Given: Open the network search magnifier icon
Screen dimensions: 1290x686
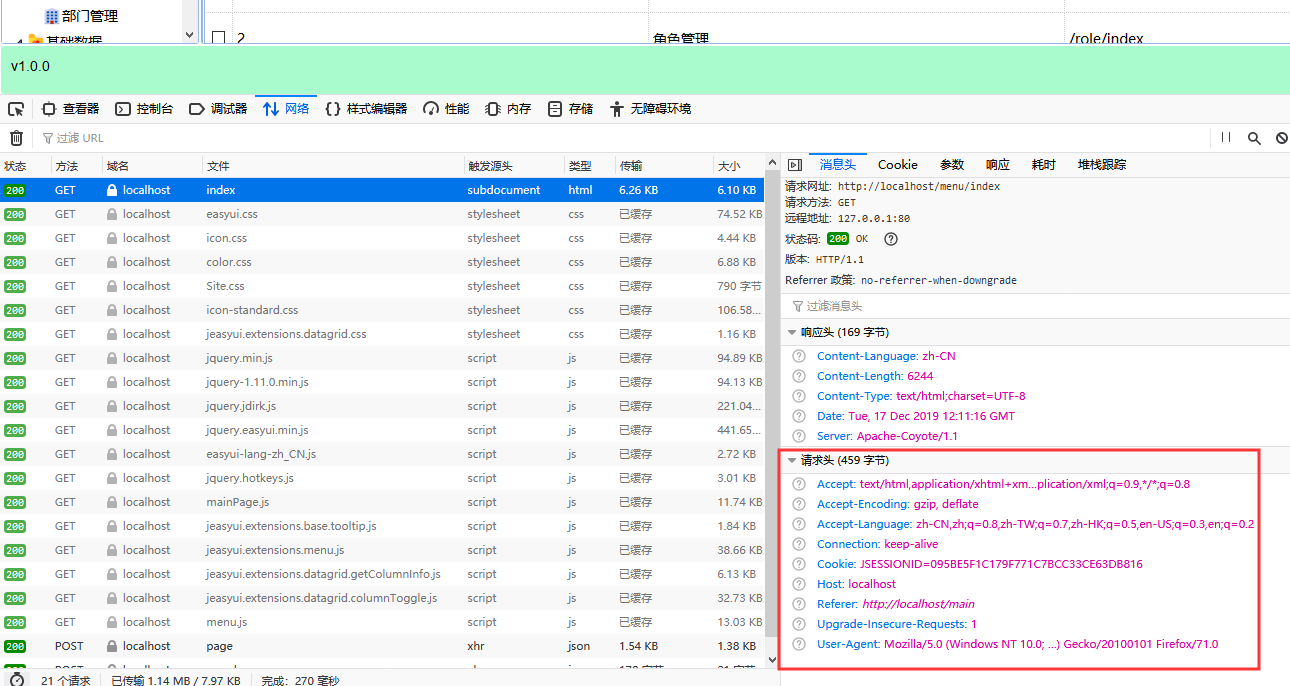Looking at the screenshot, I should 1254,138.
